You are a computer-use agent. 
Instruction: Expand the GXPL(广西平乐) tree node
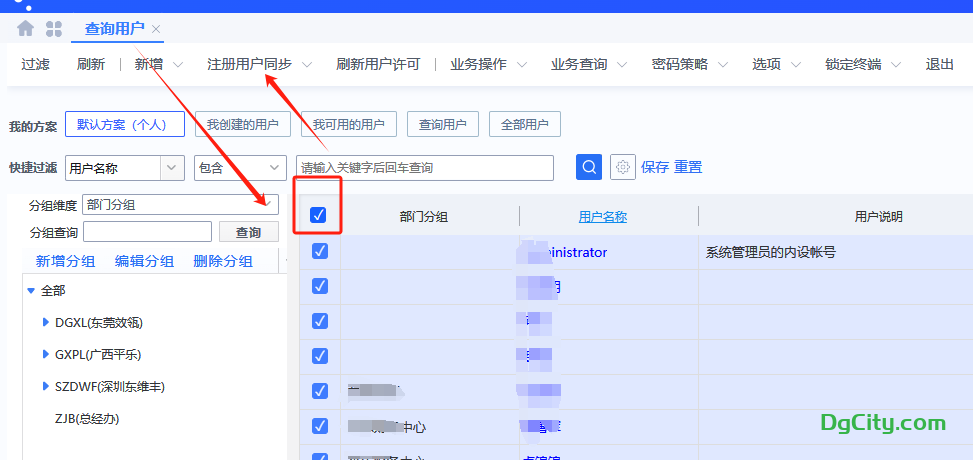tap(46, 354)
